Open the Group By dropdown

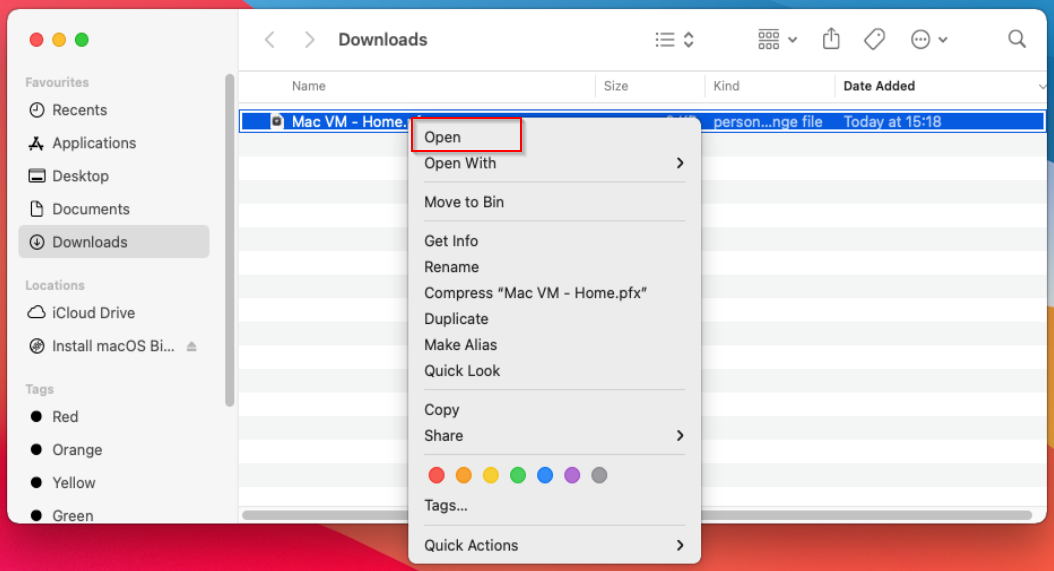click(x=777, y=40)
